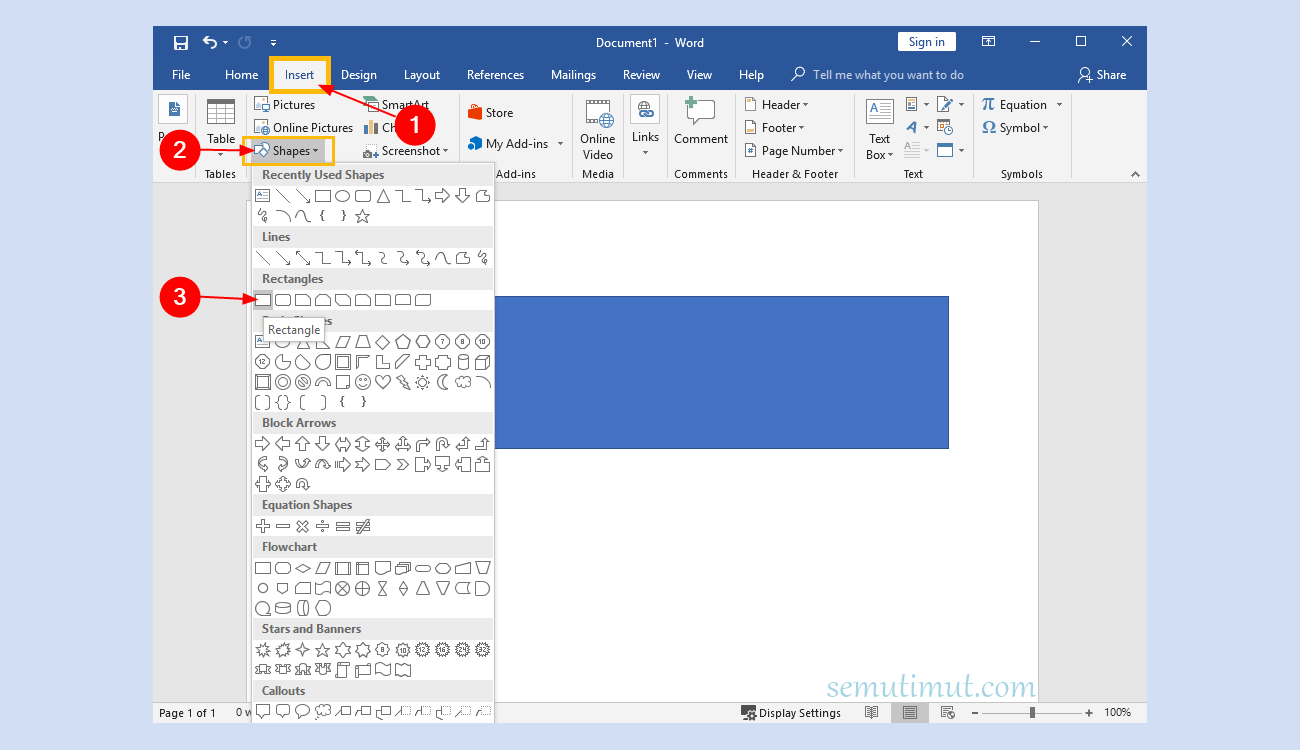Save the document with the floppy disk icon

pyautogui.click(x=181, y=42)
